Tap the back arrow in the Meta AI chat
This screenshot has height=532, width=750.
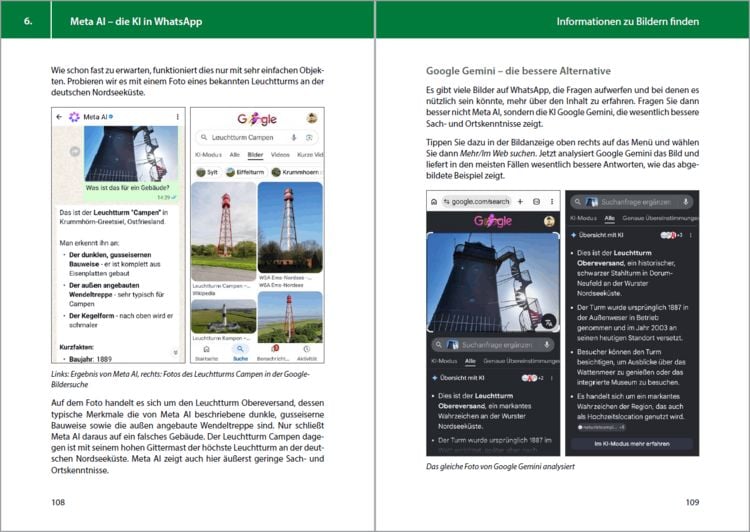[59, 117]
